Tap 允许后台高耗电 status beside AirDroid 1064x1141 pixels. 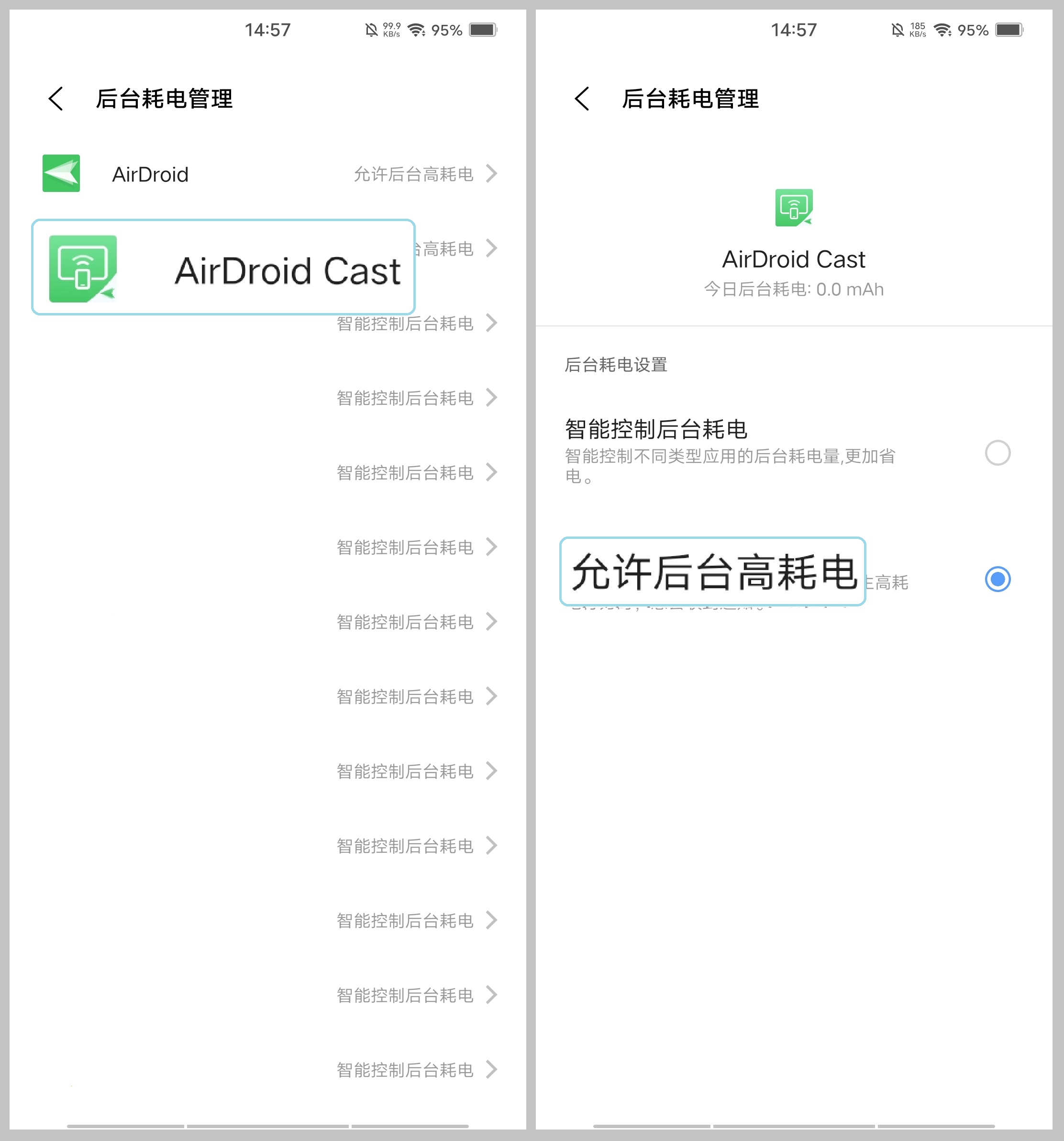[x=413, y=174]
